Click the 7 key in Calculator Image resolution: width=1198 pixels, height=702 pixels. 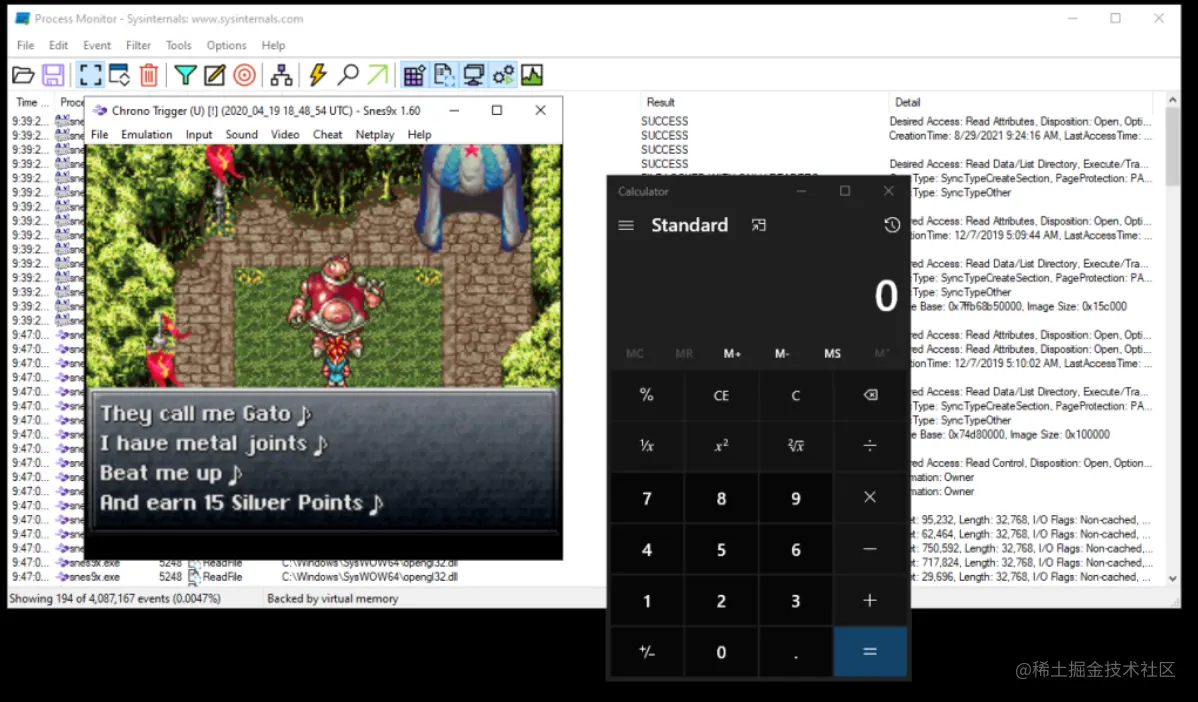click(646, 498)
